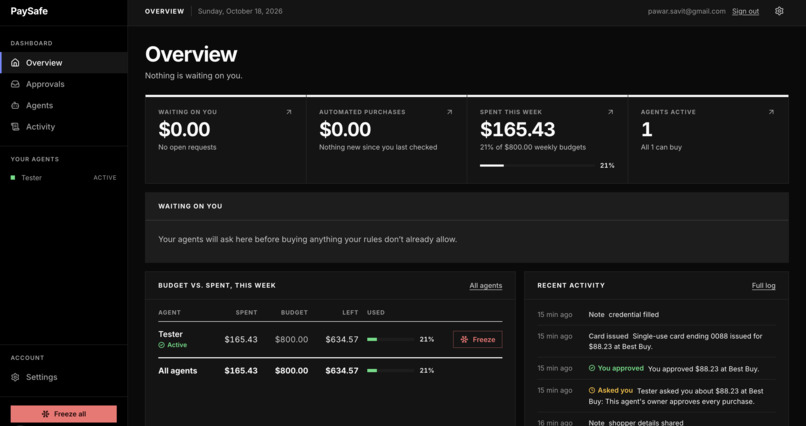Click the green check icon beside Active
Image resolution: width=806 pixels, height=426 pixels.
pyautogui.click(x=161, y=345)
